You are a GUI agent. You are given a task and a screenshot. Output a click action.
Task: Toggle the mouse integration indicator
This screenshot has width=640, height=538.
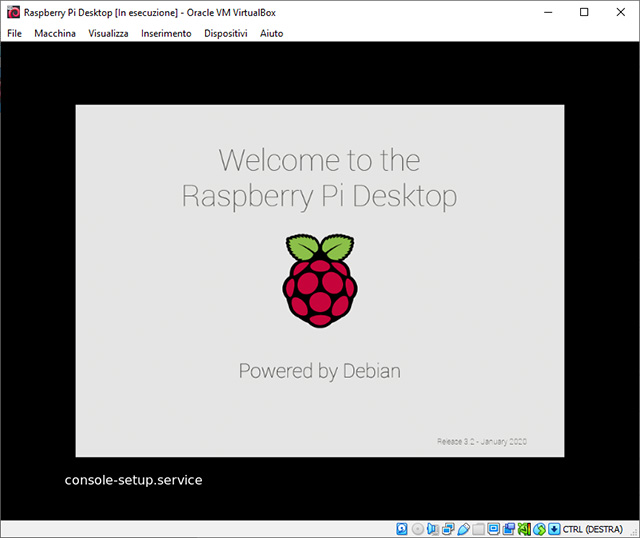coord(538,528)
